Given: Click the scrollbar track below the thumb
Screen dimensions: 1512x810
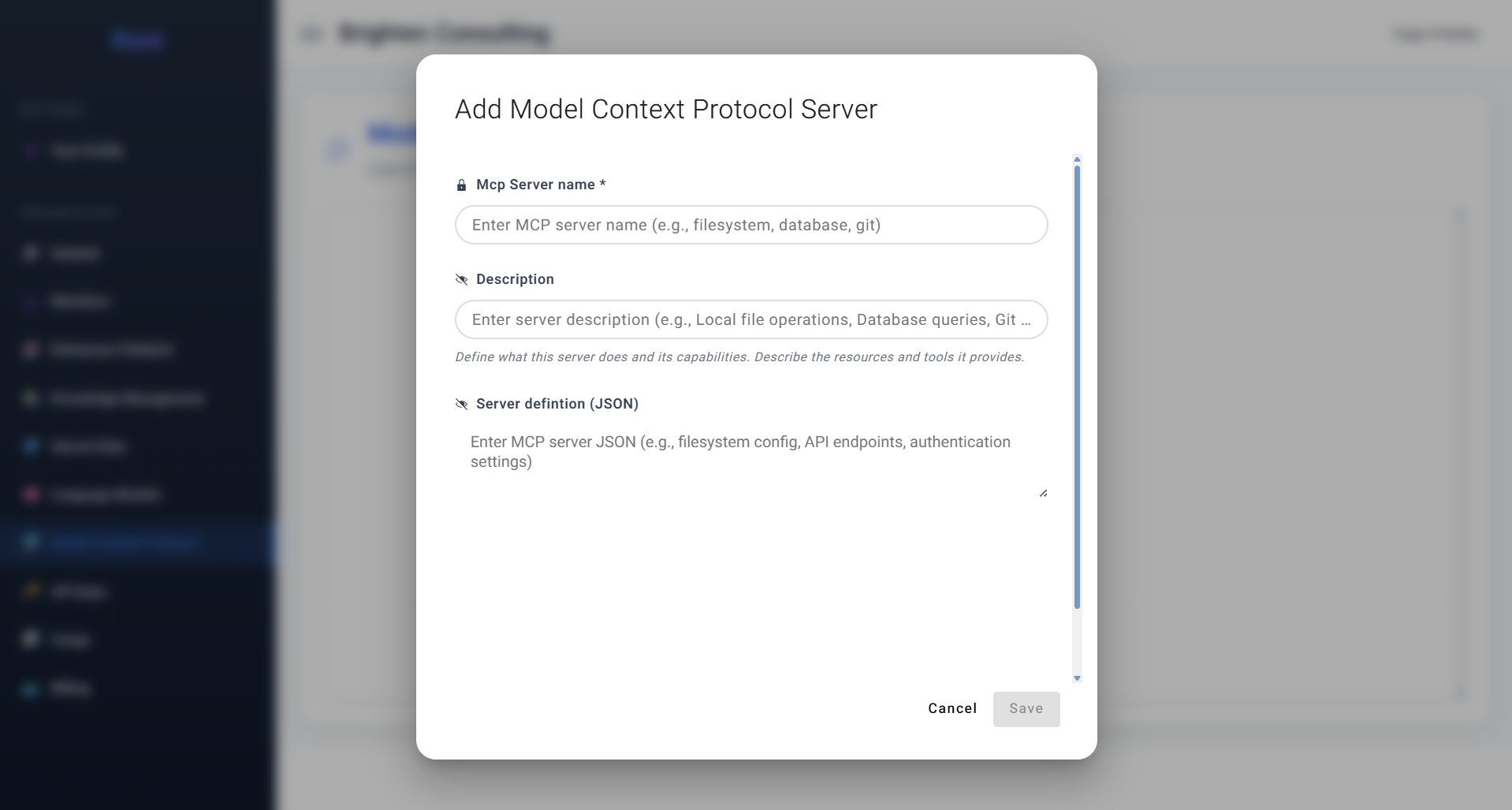Looking at the screenshot, I should pos(1077,640).
